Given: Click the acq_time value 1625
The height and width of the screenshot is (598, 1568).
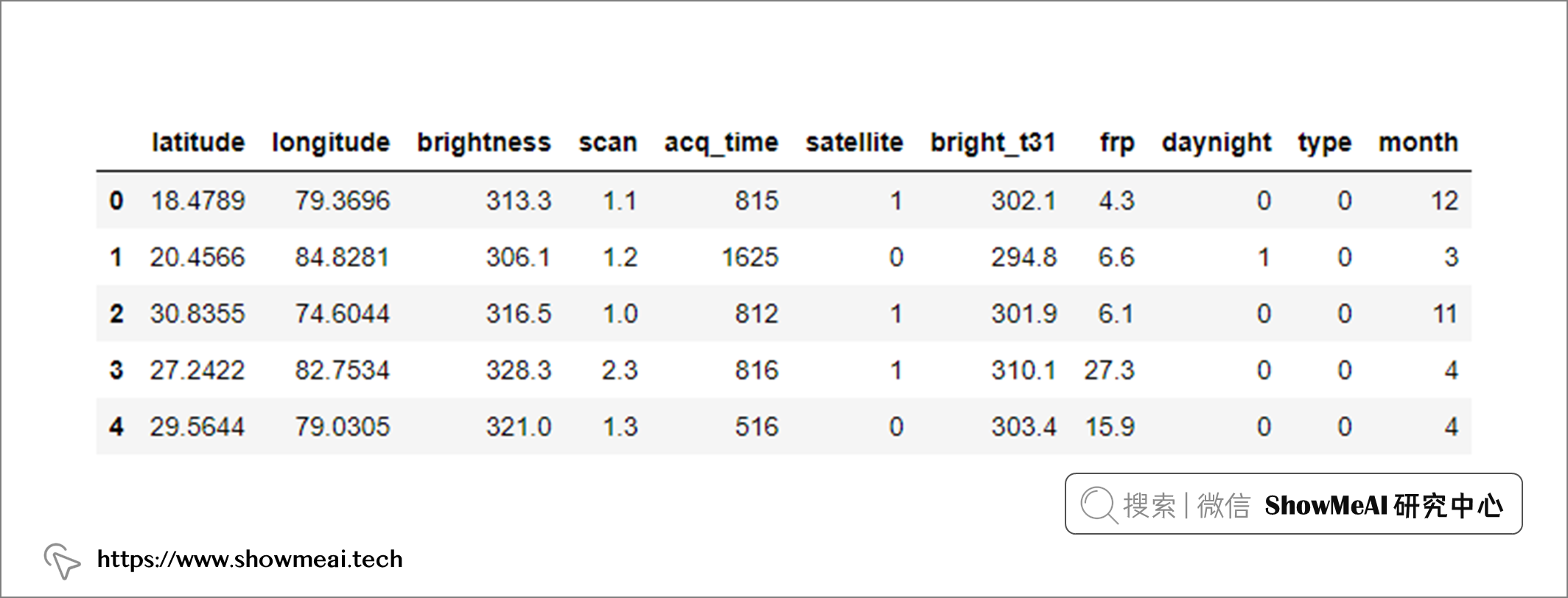Looking at the screenshot, I should (x=750, y=257).
